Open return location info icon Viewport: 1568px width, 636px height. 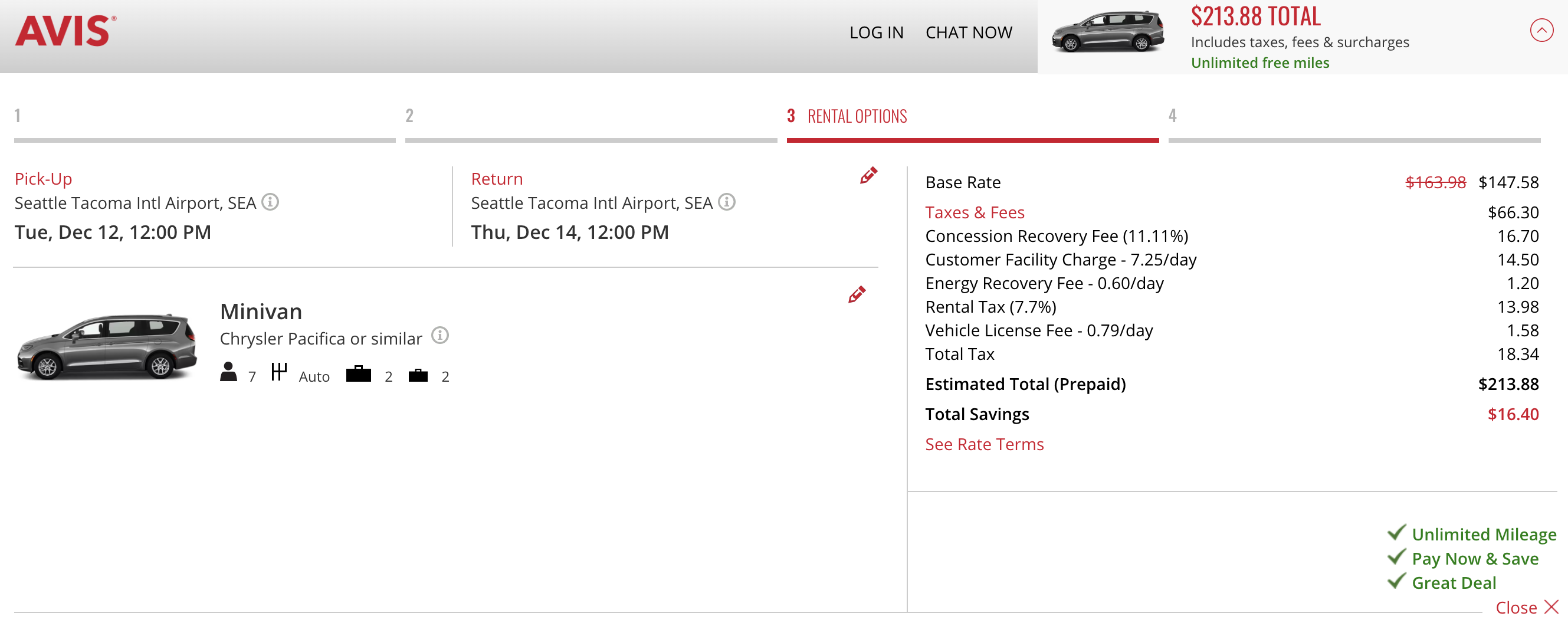[726, 202]
